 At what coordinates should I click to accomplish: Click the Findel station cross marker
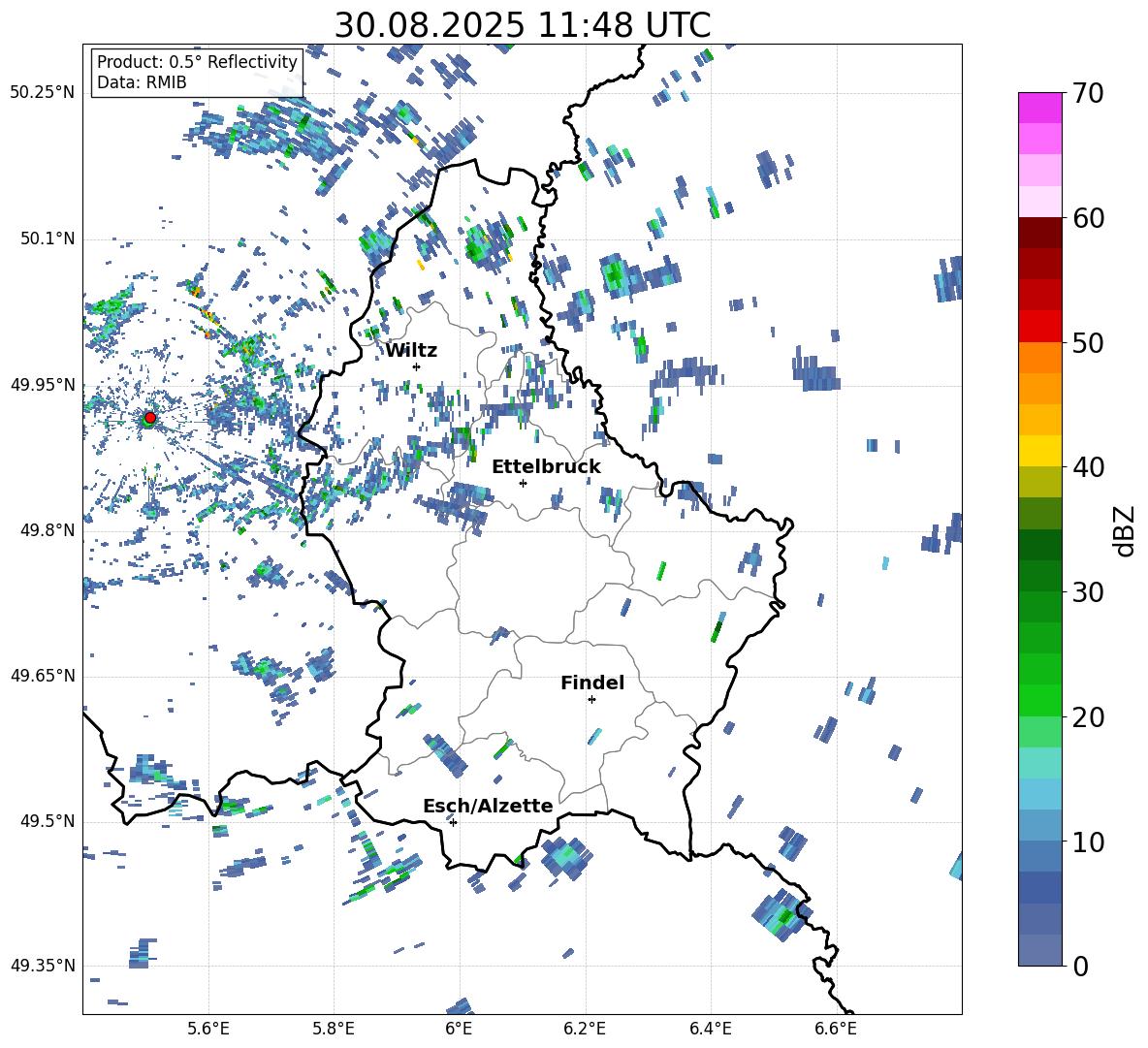tap(591, 700)
